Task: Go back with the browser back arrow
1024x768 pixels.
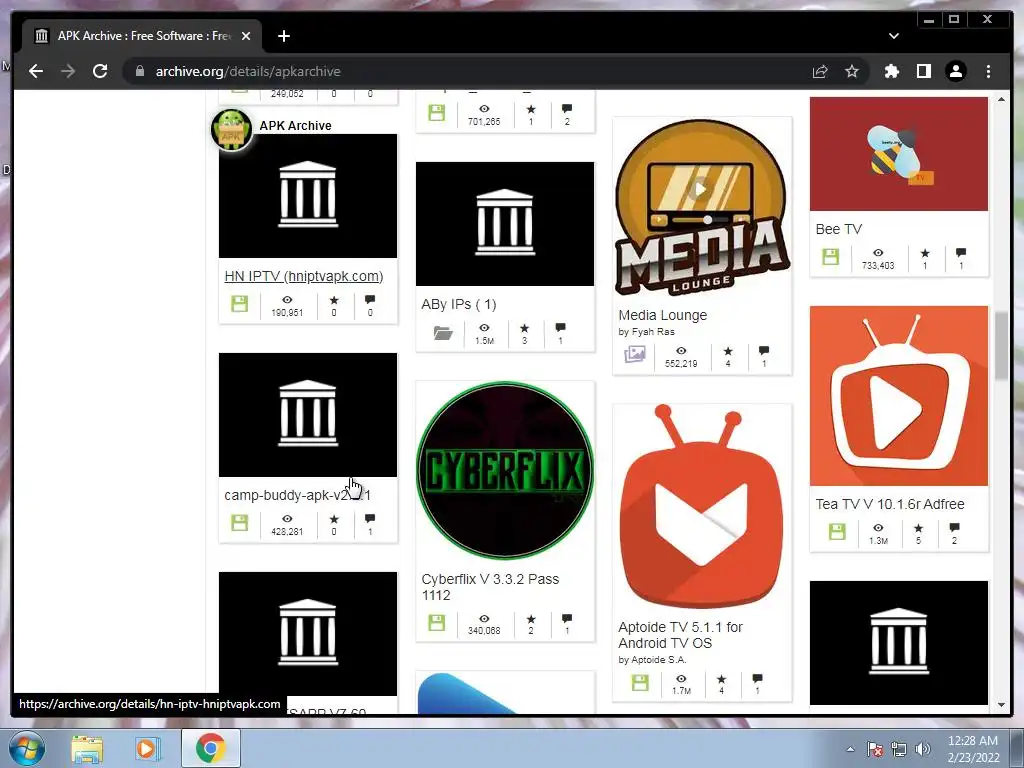Action: coord(36,71)
